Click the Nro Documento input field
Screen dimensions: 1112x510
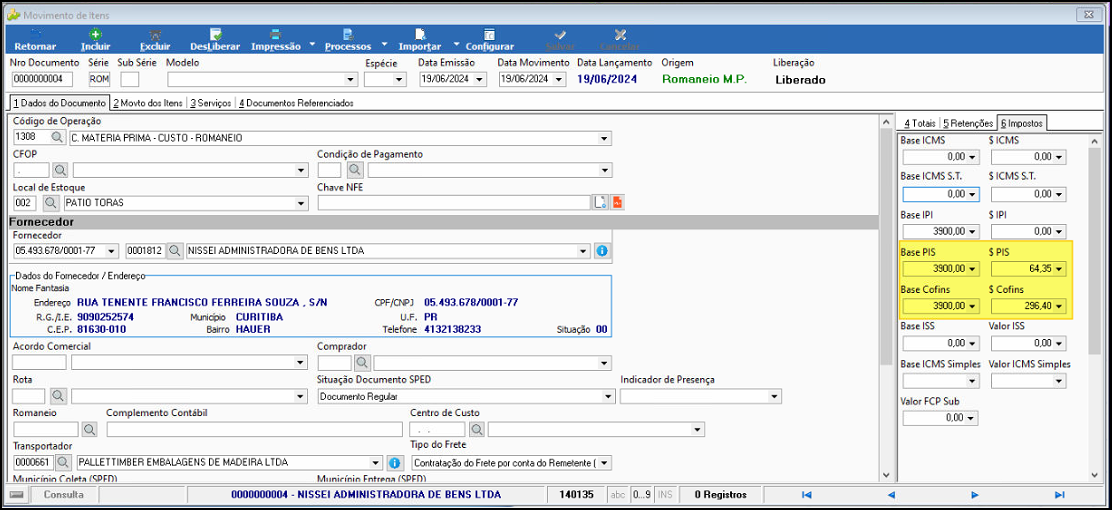pos(43,79)
